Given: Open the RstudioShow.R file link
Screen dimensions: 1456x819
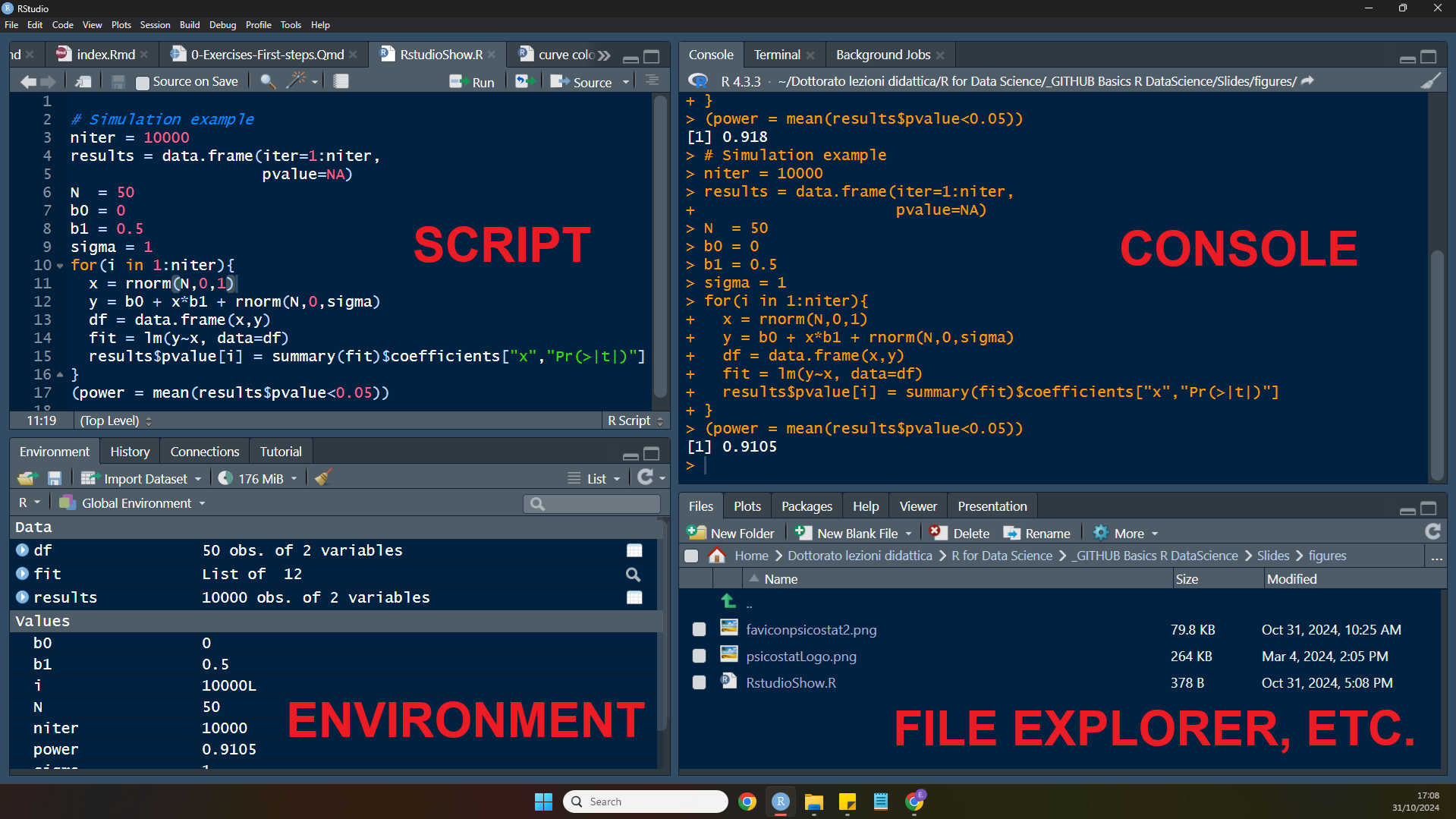Looking at the screenshot, I should click(791, 682).
